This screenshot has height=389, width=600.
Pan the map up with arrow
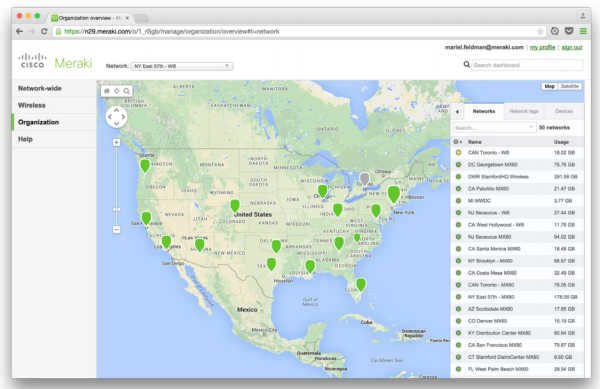tap(116, 110)
